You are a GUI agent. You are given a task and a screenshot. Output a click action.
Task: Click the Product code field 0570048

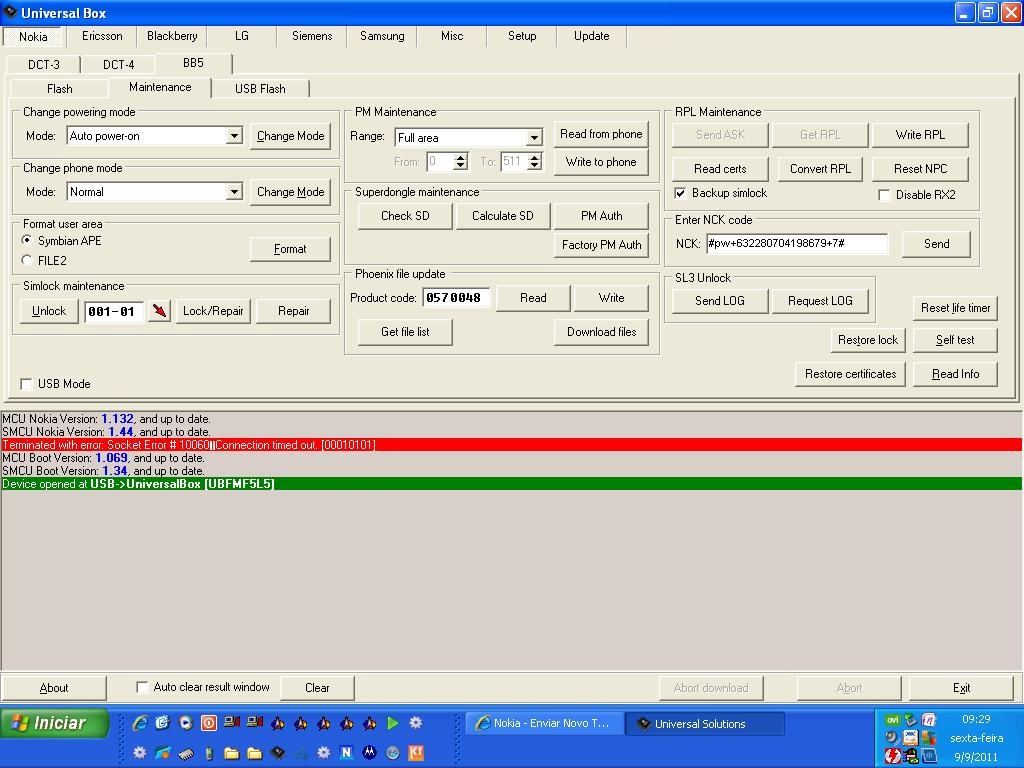[x=456, y=298]
